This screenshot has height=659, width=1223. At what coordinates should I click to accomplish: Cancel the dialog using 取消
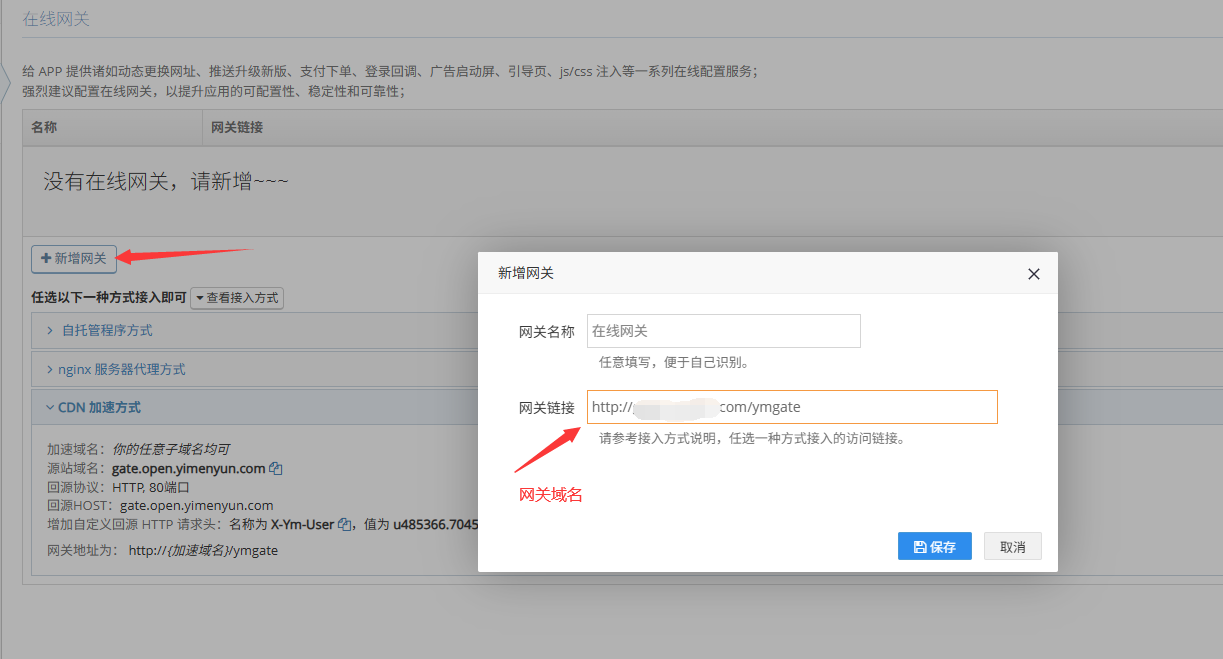1013,547
